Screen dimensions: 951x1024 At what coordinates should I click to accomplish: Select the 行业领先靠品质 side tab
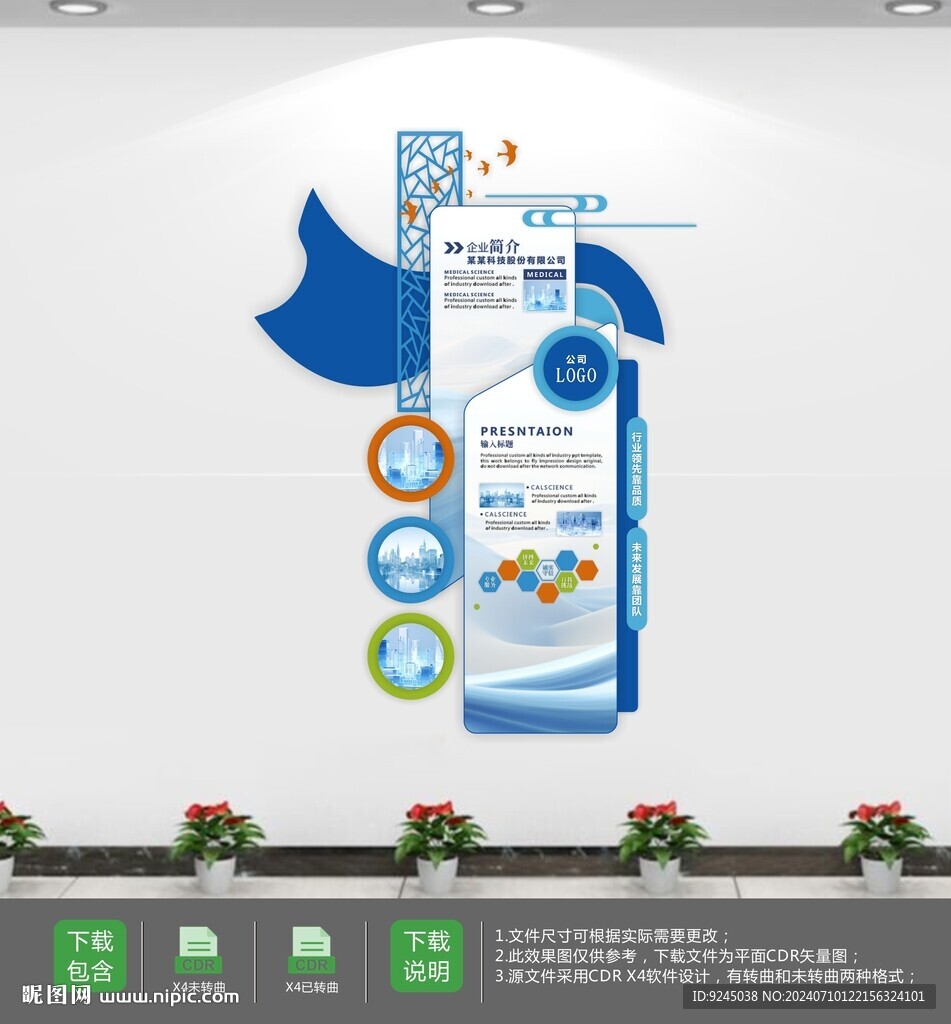point(637,469)
